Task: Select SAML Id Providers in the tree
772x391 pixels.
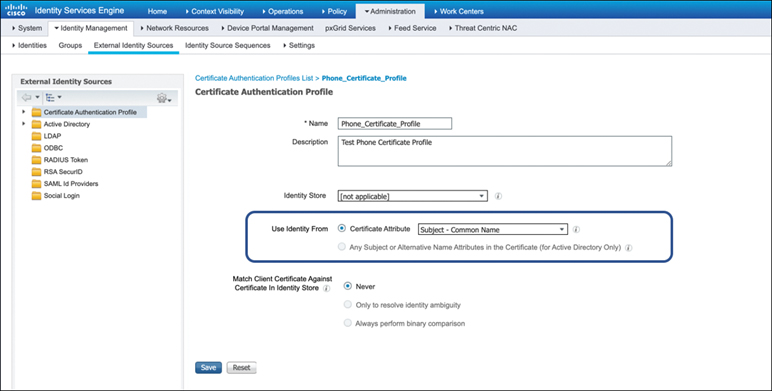Action: (x=71, y=184)
